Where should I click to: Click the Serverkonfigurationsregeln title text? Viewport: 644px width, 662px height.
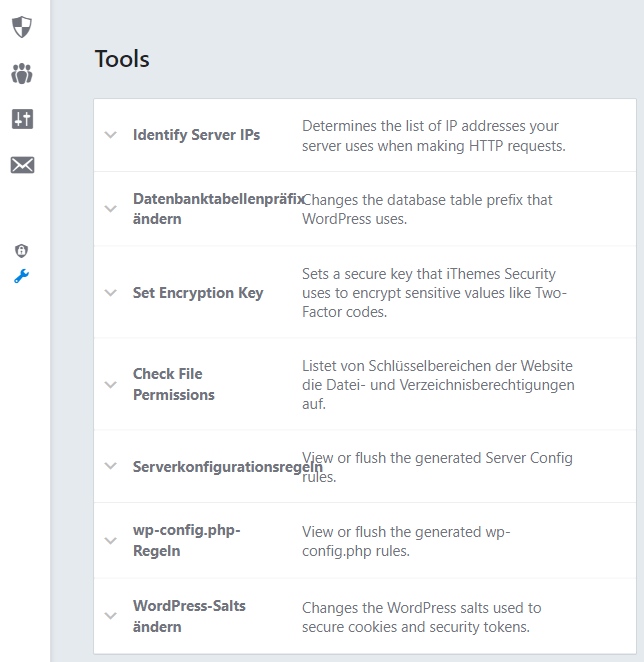(228, 467)
